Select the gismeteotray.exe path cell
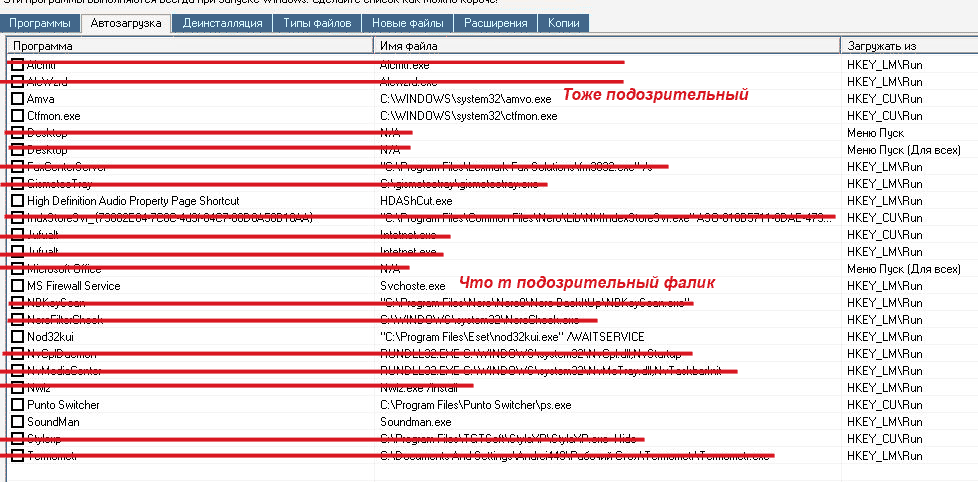This screenshot has width=978, height=482. coord(459,184)
